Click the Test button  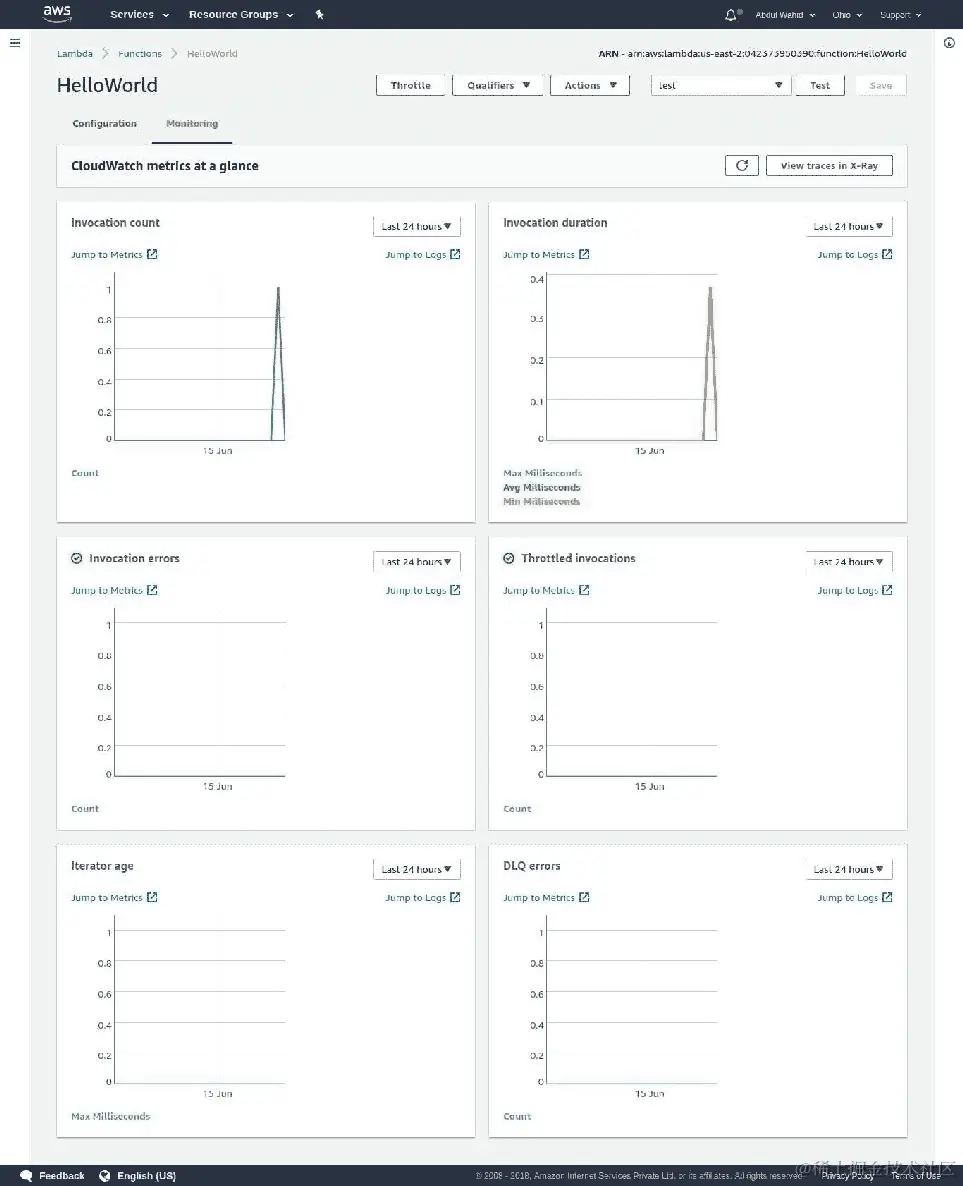click(x=820, y=85)
